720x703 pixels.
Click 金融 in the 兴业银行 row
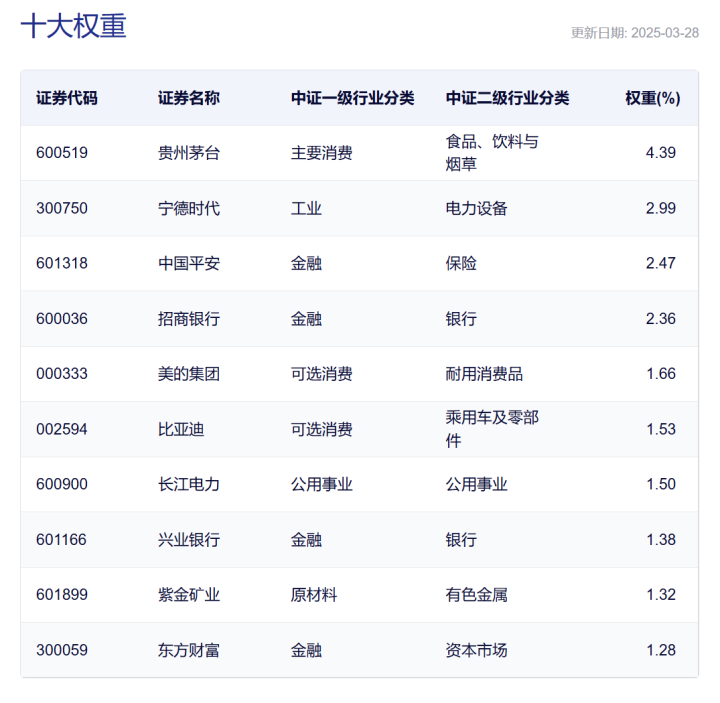pos(306,540)
